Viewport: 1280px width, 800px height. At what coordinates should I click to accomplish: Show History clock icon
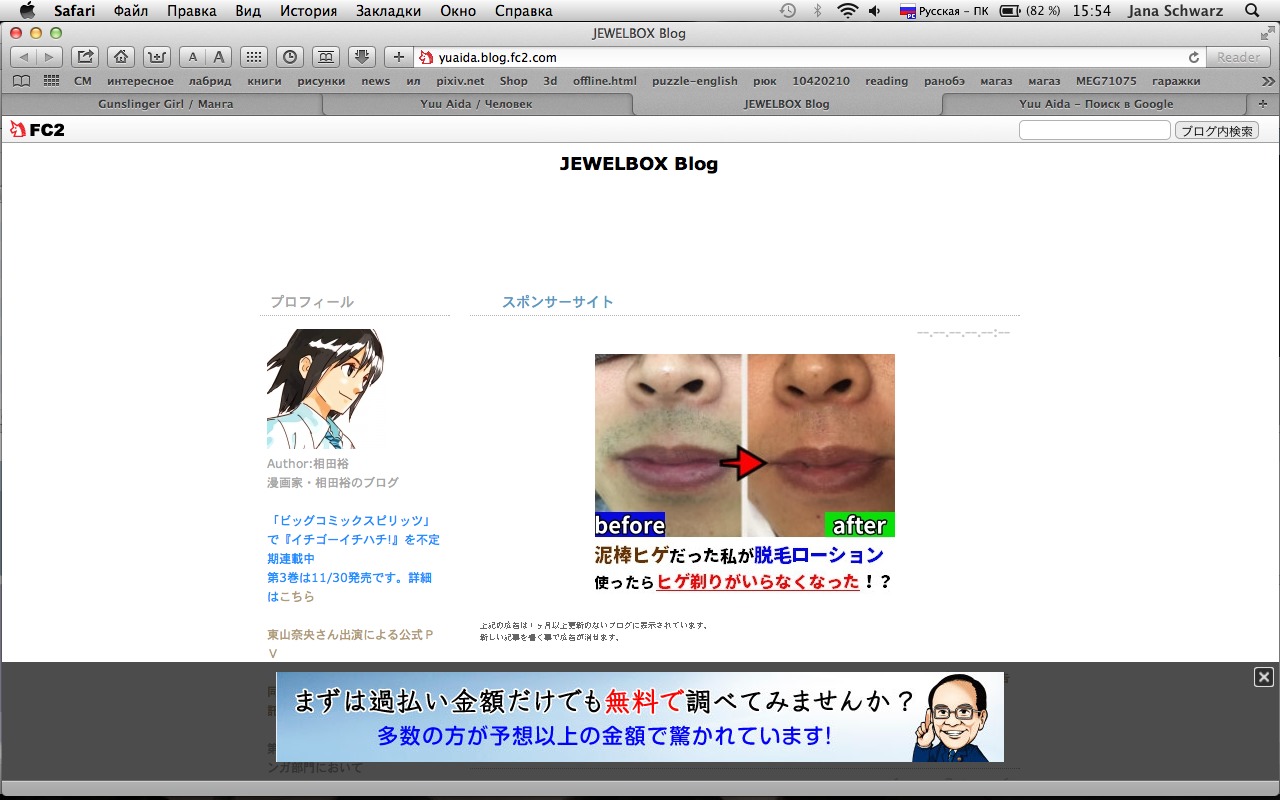click(x=290, y=57)
